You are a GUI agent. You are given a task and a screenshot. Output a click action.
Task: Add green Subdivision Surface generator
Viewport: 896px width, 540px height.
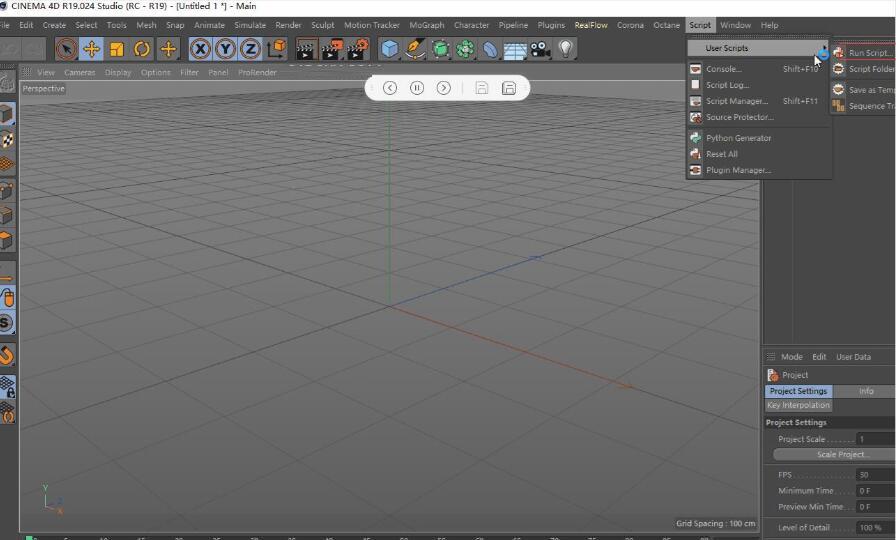[441, 49]
